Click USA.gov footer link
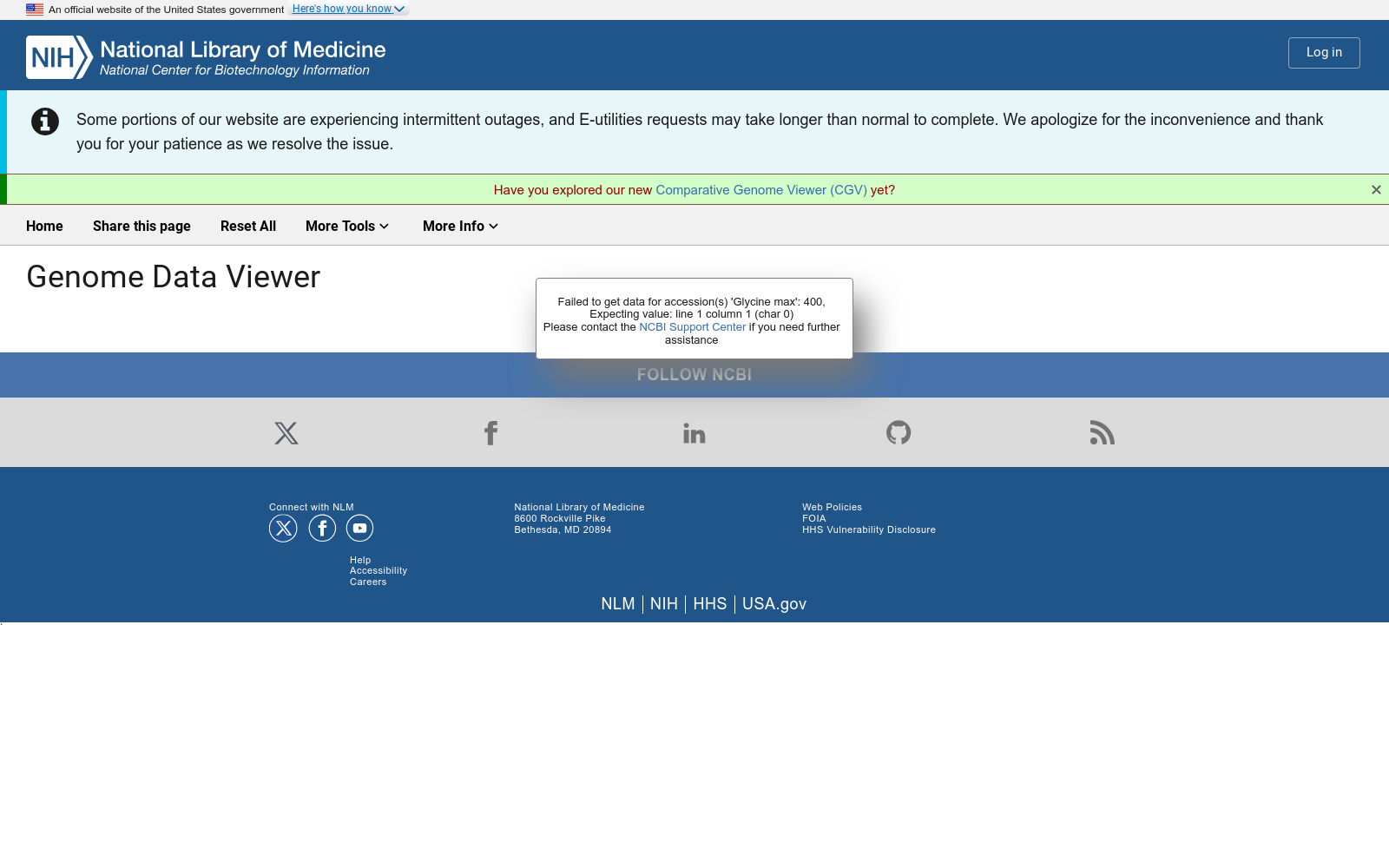Viewport: 1389px width, 868px height. click(x=774, y=604)
